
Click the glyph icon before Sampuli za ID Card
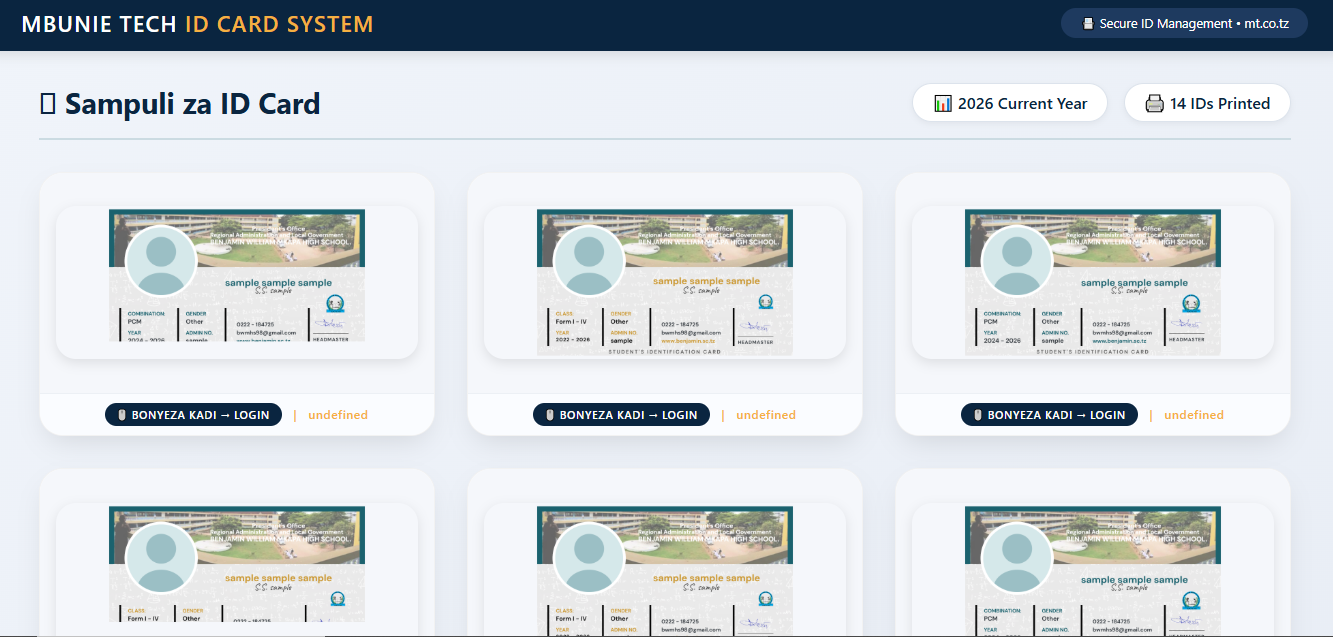point(47,103)
